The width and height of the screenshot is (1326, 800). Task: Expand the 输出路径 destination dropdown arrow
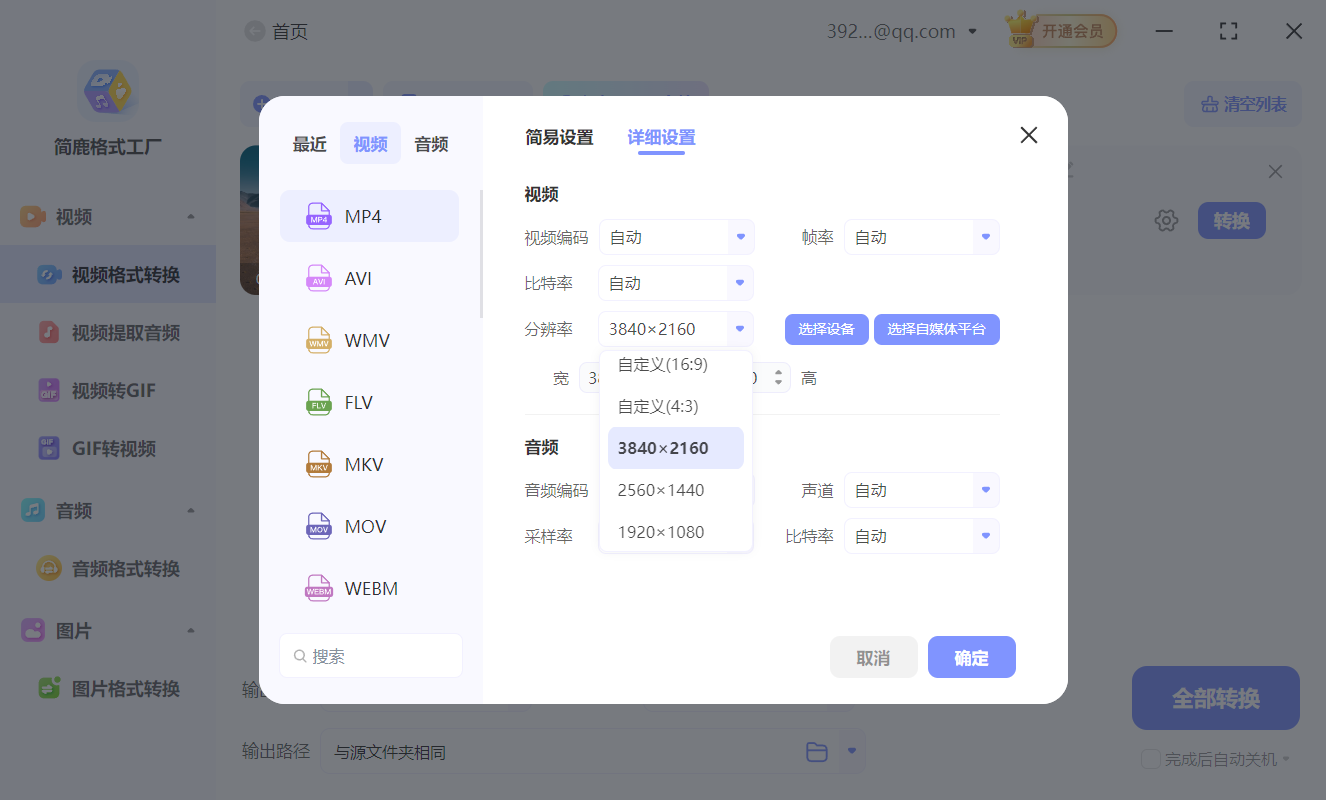851,751
